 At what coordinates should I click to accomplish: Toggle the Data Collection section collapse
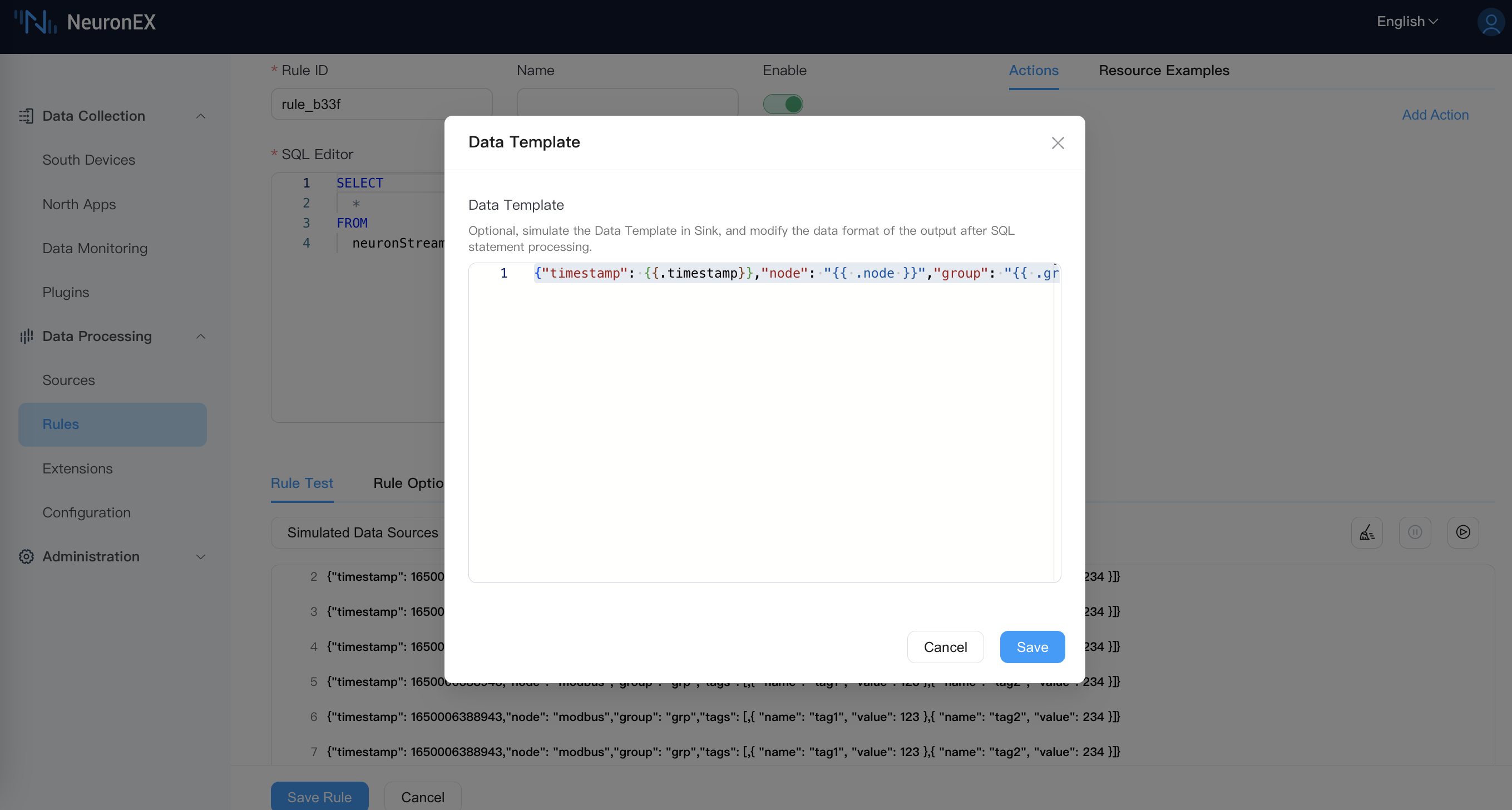200,115
